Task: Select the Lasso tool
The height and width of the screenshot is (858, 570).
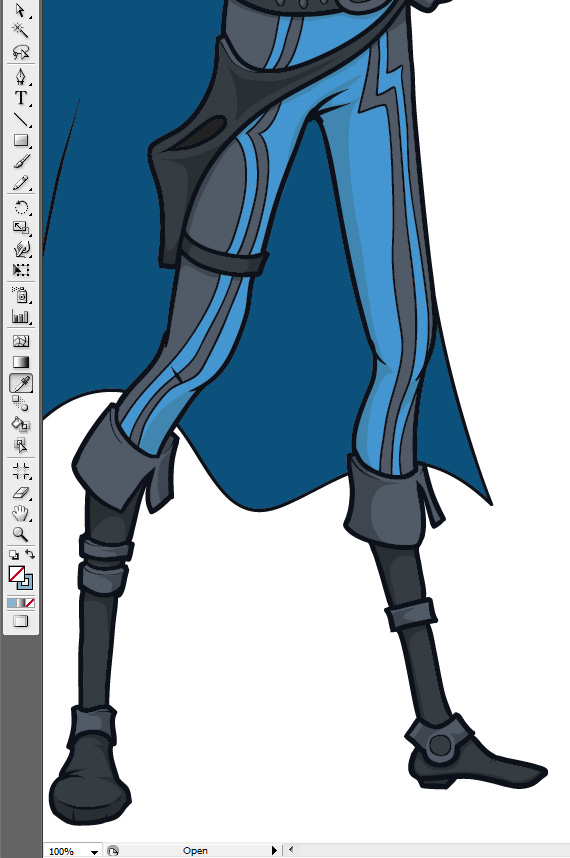Action: [20, 52]
